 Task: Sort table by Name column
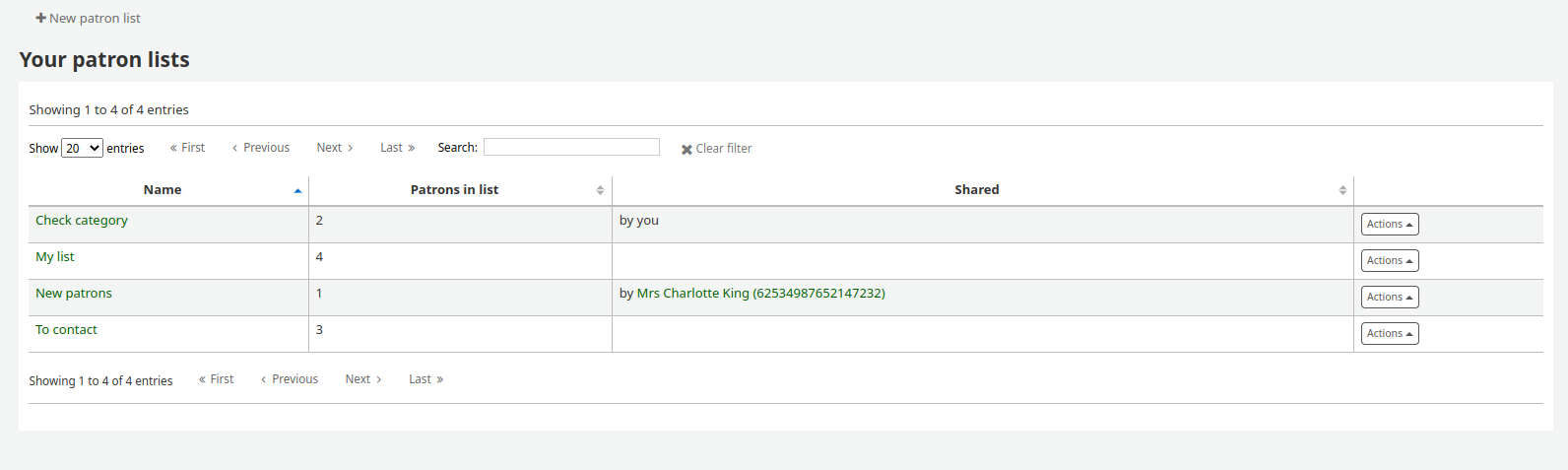[168, 190]
